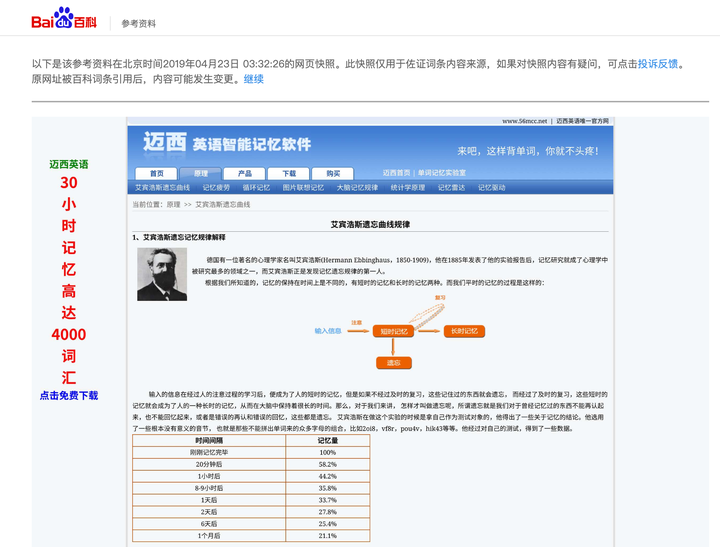Click the green 迈西英语 sidebar title
Image resolution: width=720 pixels, height=547 pixels.
pyautogui.click(x=69, y=164)
